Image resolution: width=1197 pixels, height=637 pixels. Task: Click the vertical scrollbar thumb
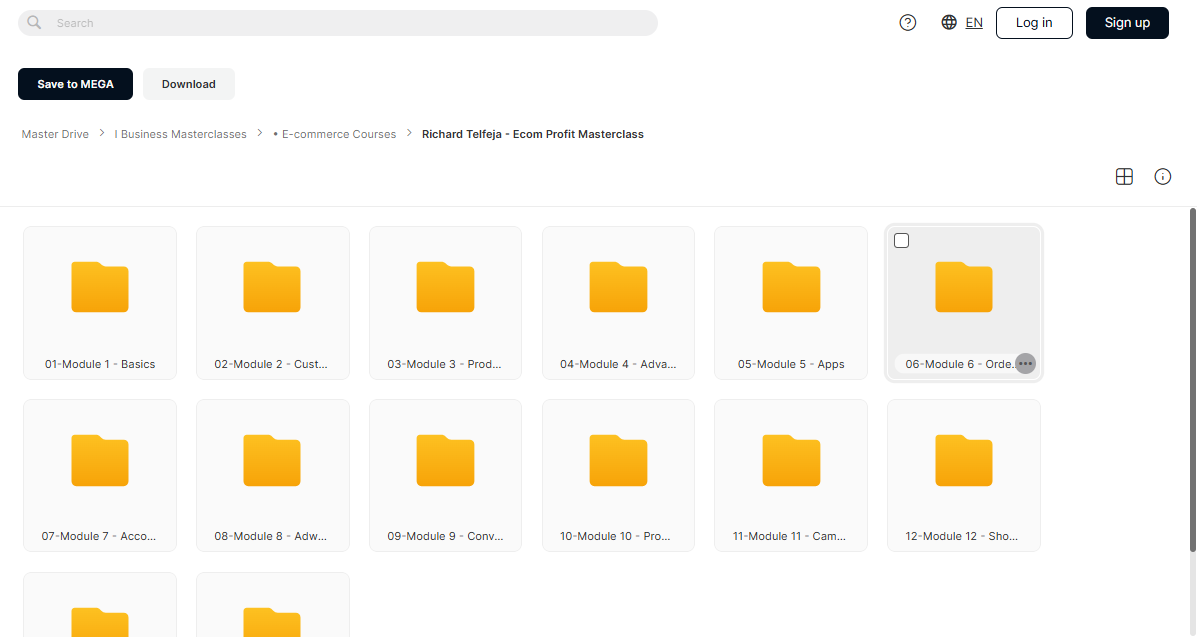point(1192,380)
